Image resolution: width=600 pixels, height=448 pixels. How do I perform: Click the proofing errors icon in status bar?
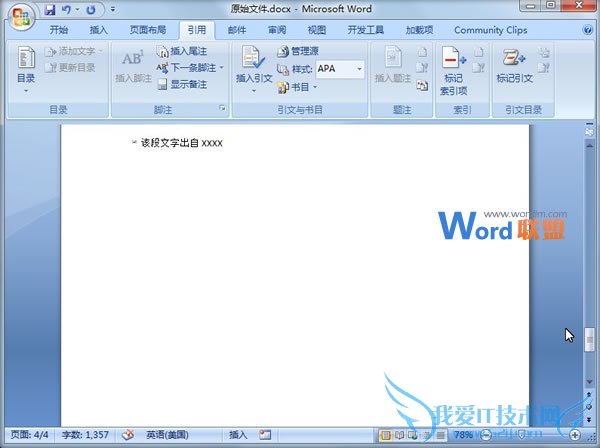click(128, 435)
